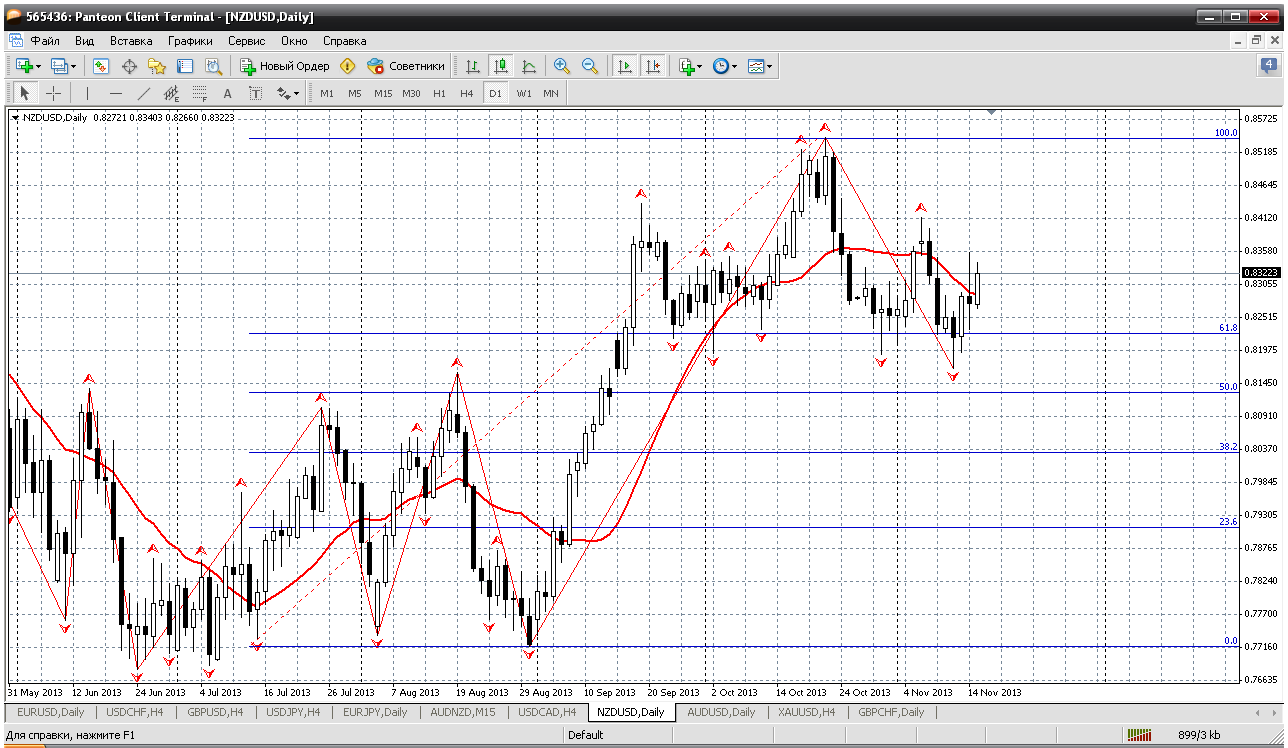The image size is (1288, 748).
Task: Open the Indicators list dropdown
Action: coord(690,66)
